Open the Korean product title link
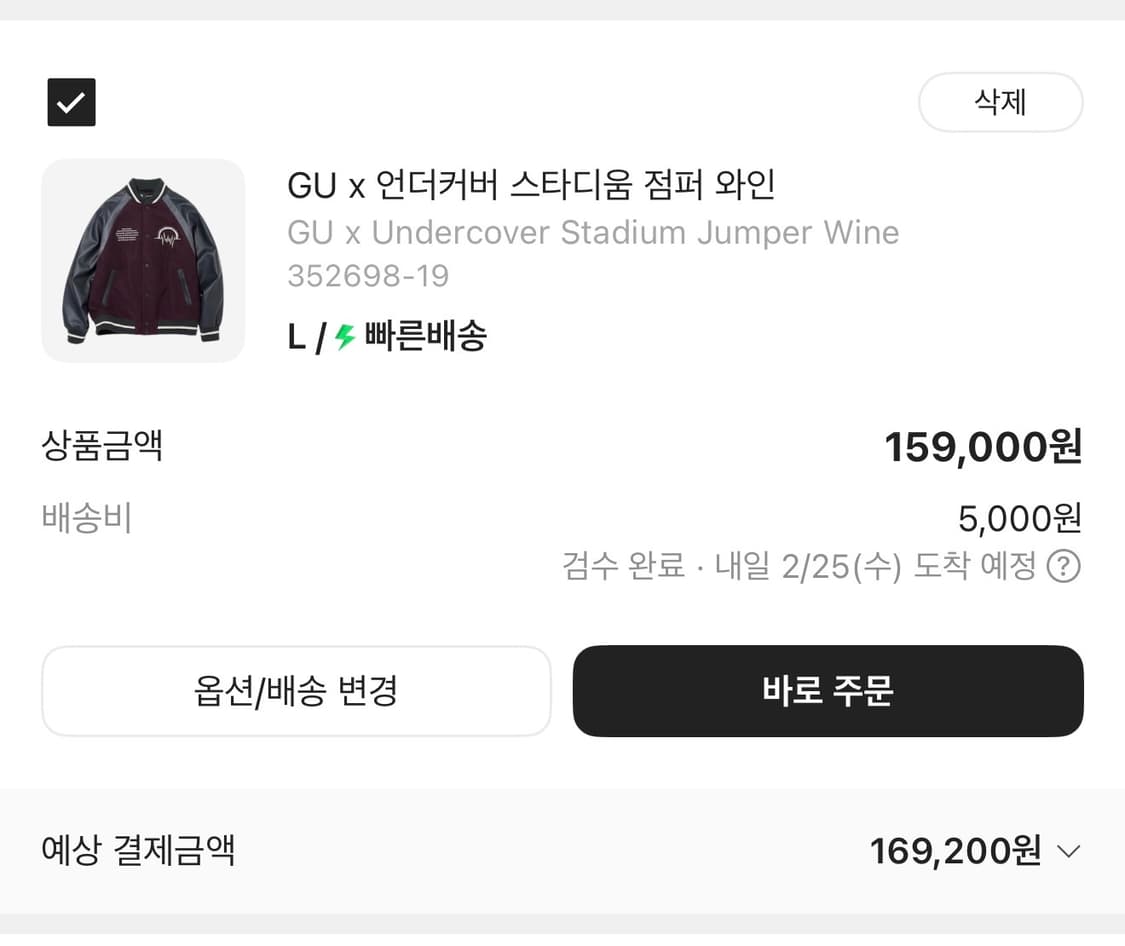Screen dimensions: 1125x946 point(532,186)
